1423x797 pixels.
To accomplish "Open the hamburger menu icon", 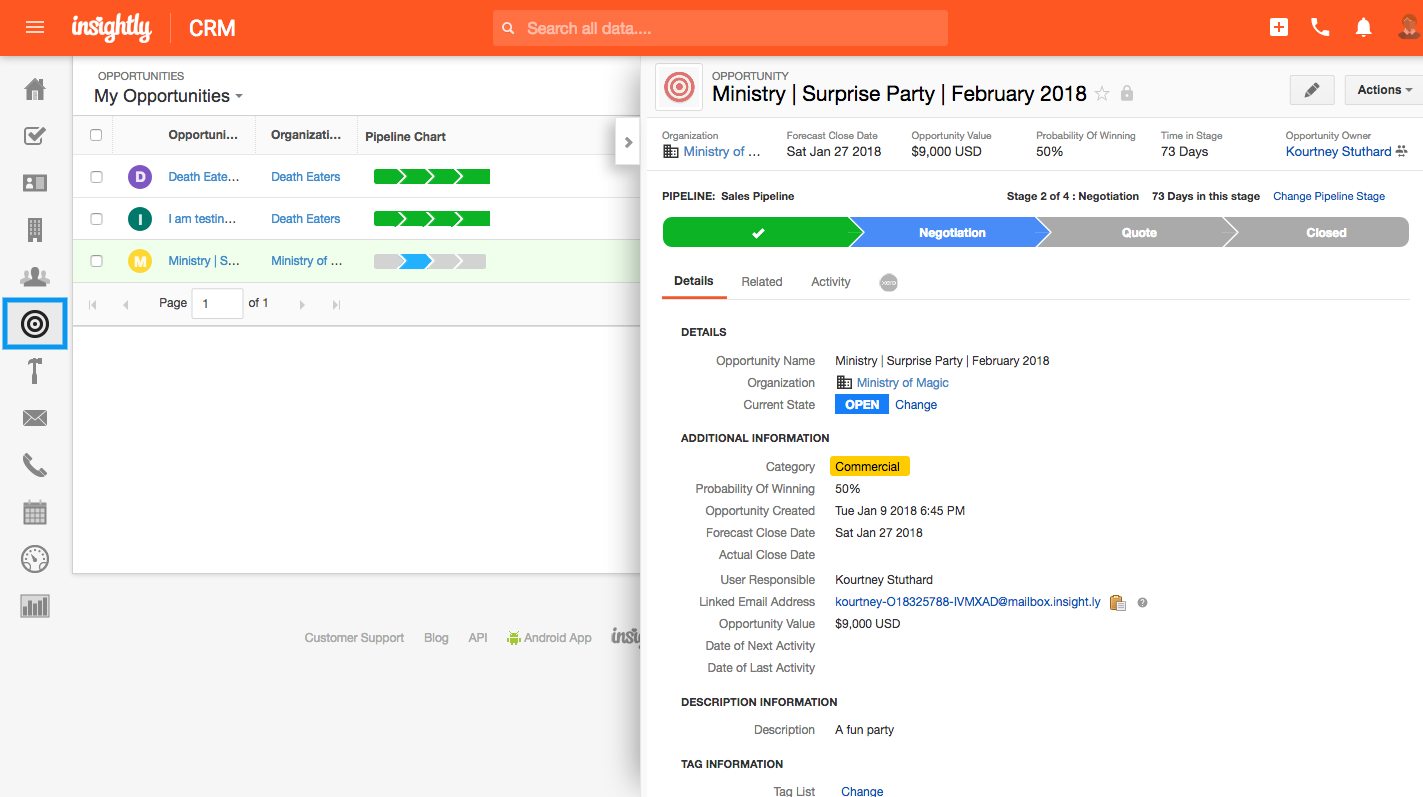I will pyautogui.click(x=35, y=28).
